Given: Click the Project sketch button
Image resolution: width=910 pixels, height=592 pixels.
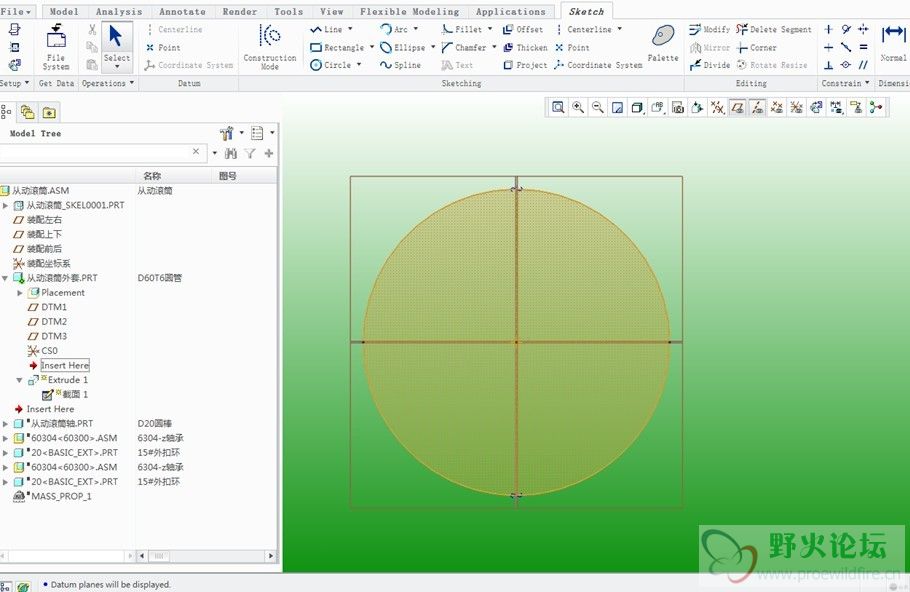Looking at the screenshot, I should [x=525, y=65].
